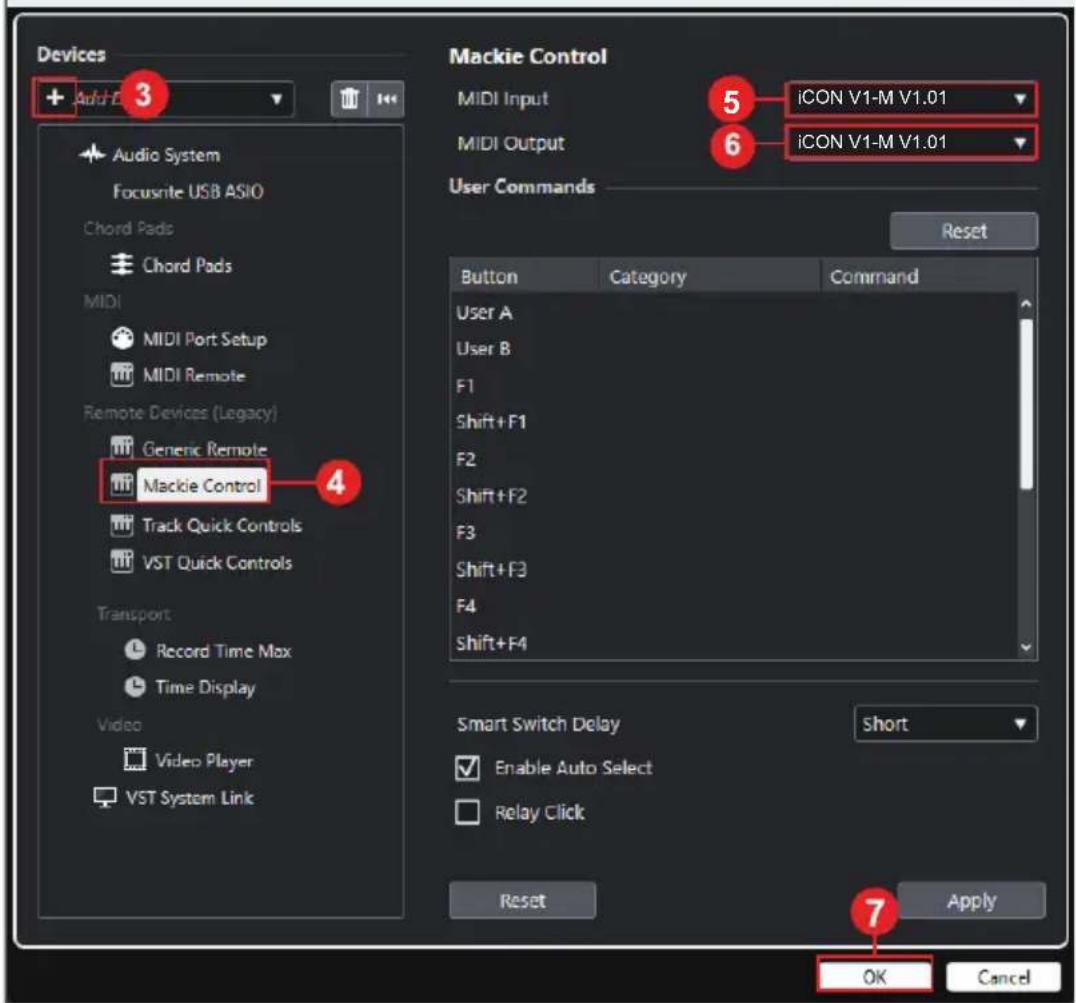Click the Audio System waveform icon
The height and width of the screenshot is (1003, 1076).
pyautogui.click(x=92, y=154)
